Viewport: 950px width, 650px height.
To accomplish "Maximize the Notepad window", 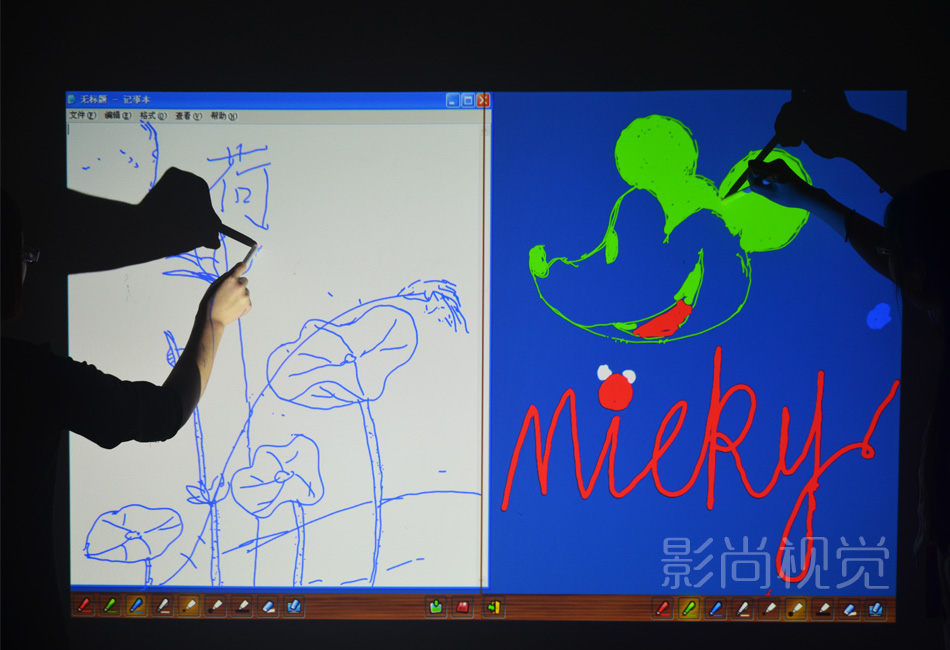I will pyautogui.click(x=468, y=100).
